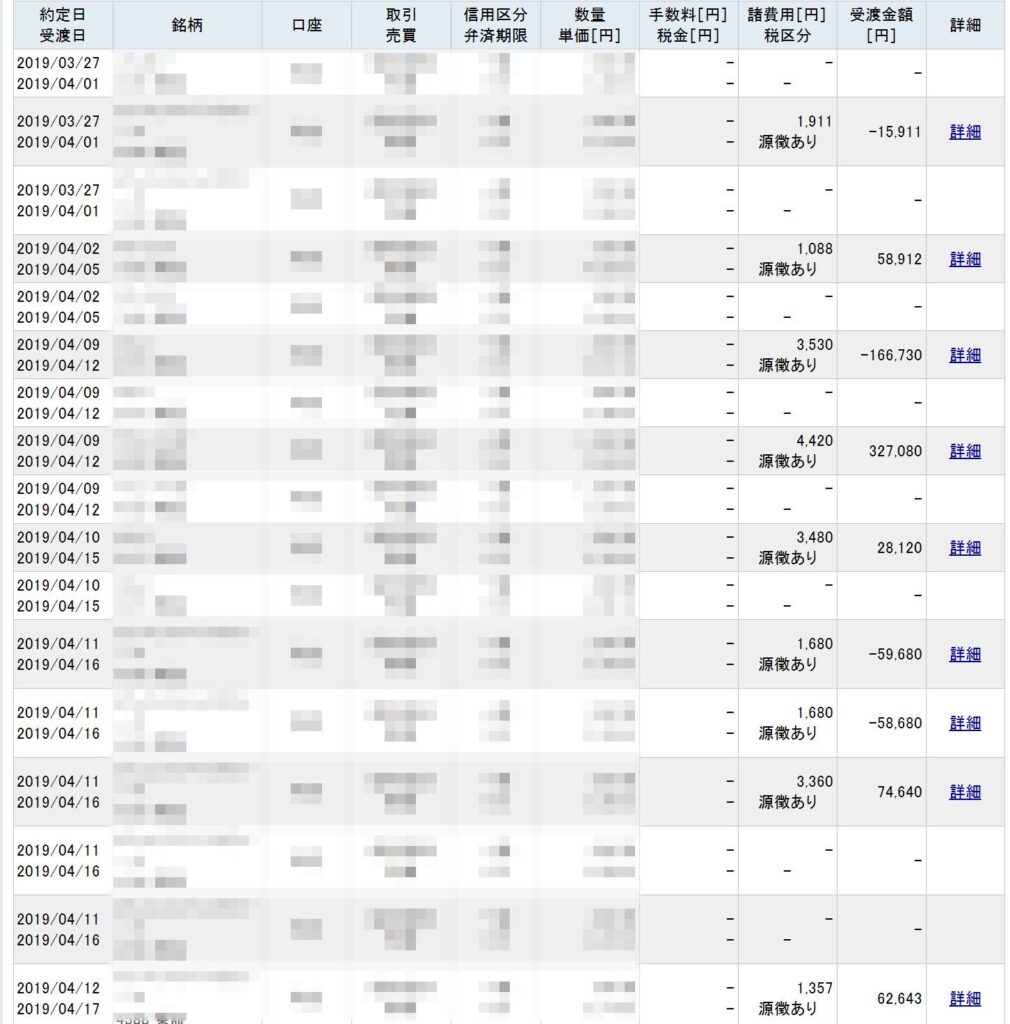Image resolution: width=1010 pixels, height=1024 pixels.
Task: Click the 約定日 受渡日 column header
Action: (63, 26)
